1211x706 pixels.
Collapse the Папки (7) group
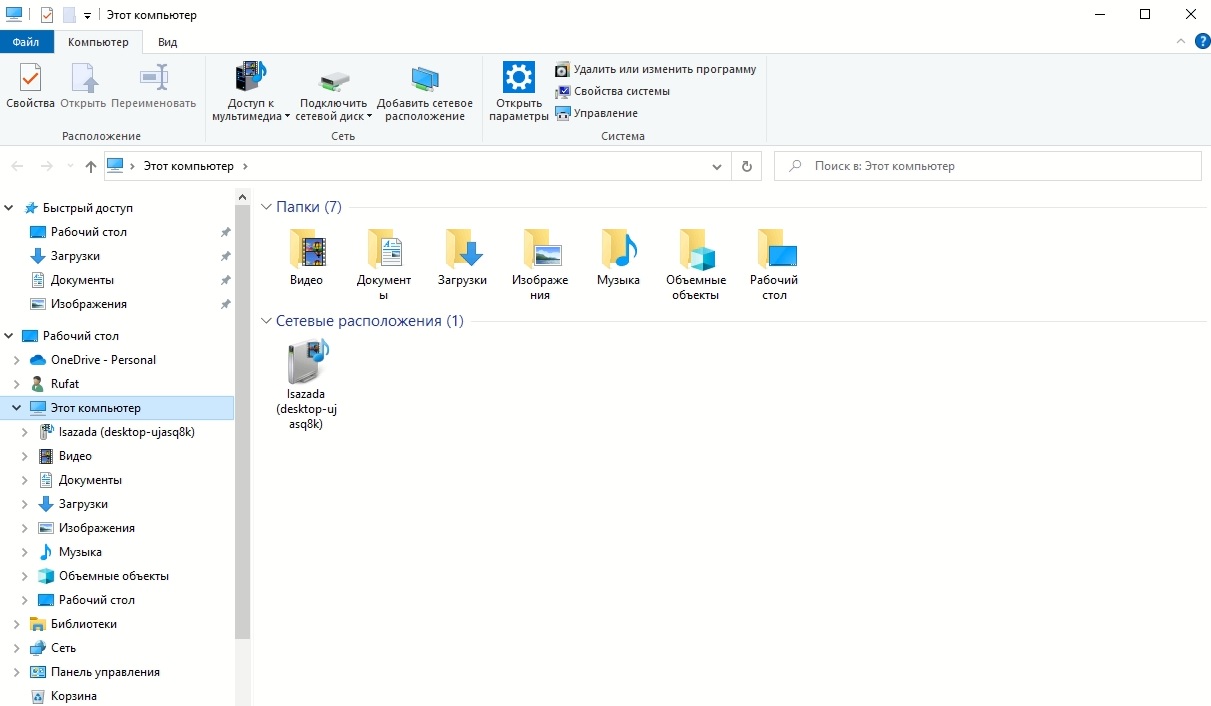coord(266,207)
